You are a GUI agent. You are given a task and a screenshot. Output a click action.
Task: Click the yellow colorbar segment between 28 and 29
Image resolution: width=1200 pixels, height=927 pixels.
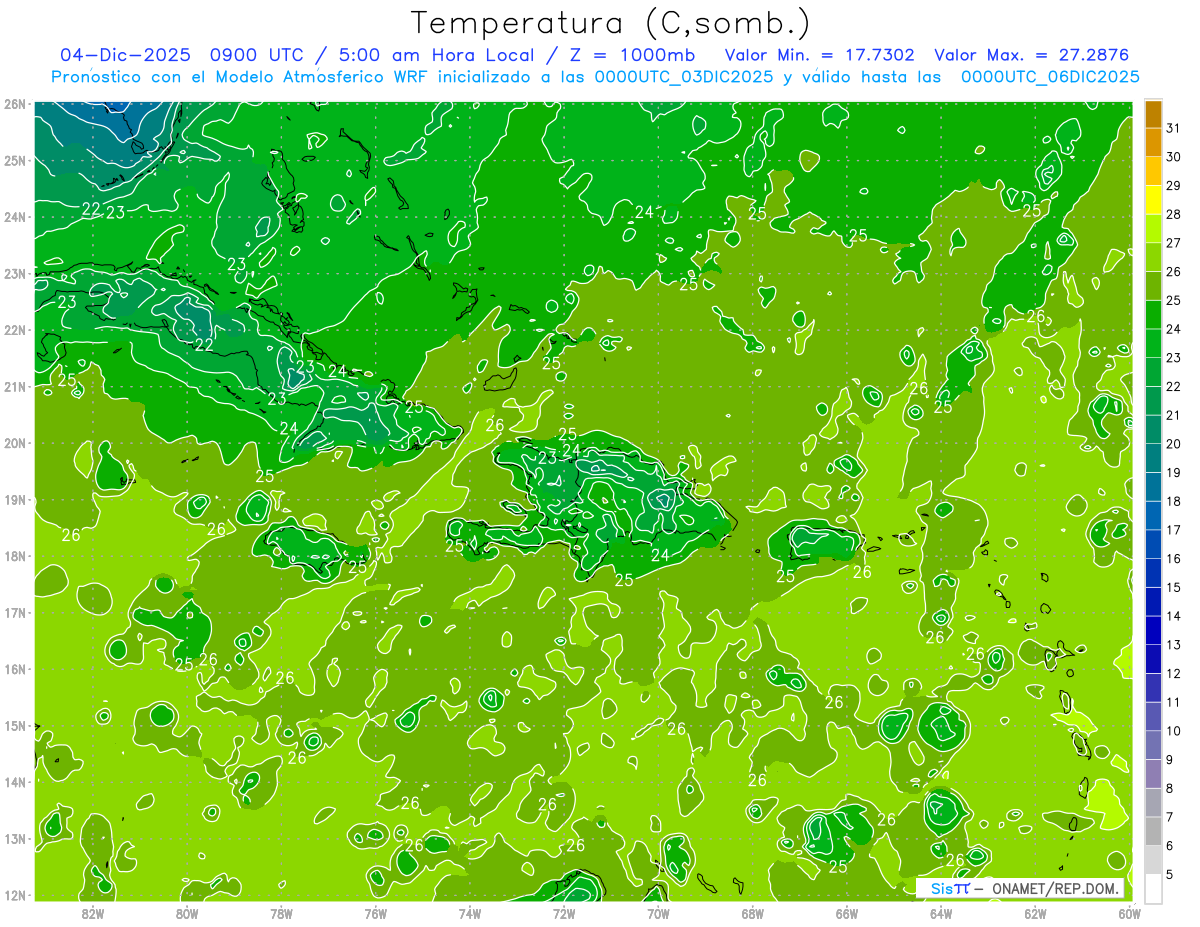point(1153,200)
